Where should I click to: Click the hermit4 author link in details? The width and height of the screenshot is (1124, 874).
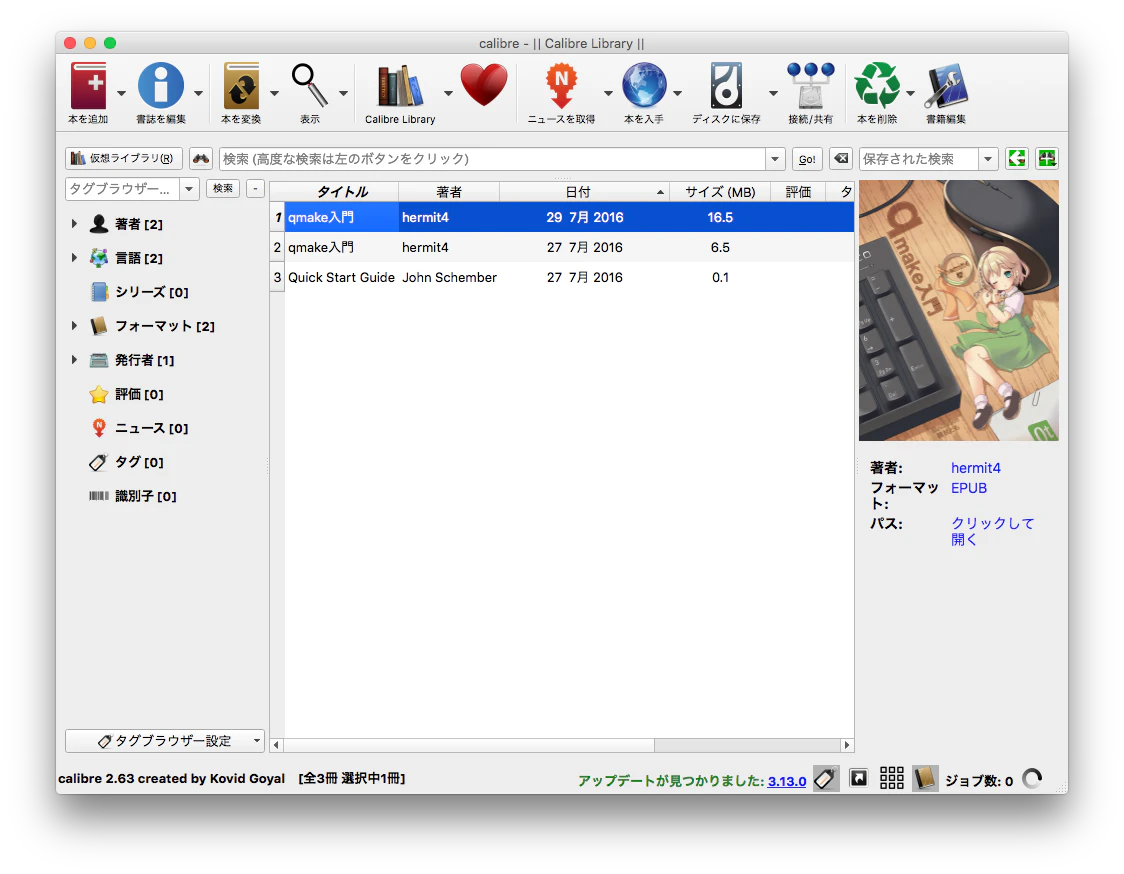(x=976, y=467)
